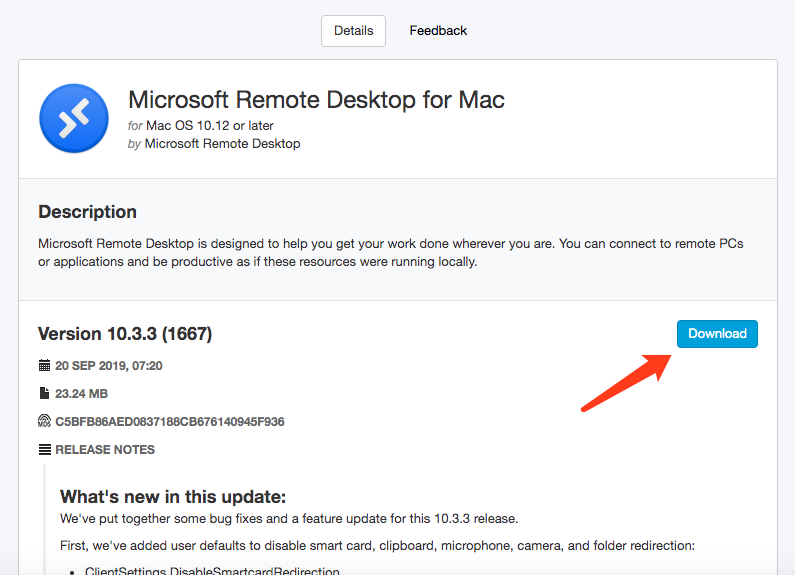Click the blue Download button
Viewport: 795px width, 575px height.
tap(717, 334)
